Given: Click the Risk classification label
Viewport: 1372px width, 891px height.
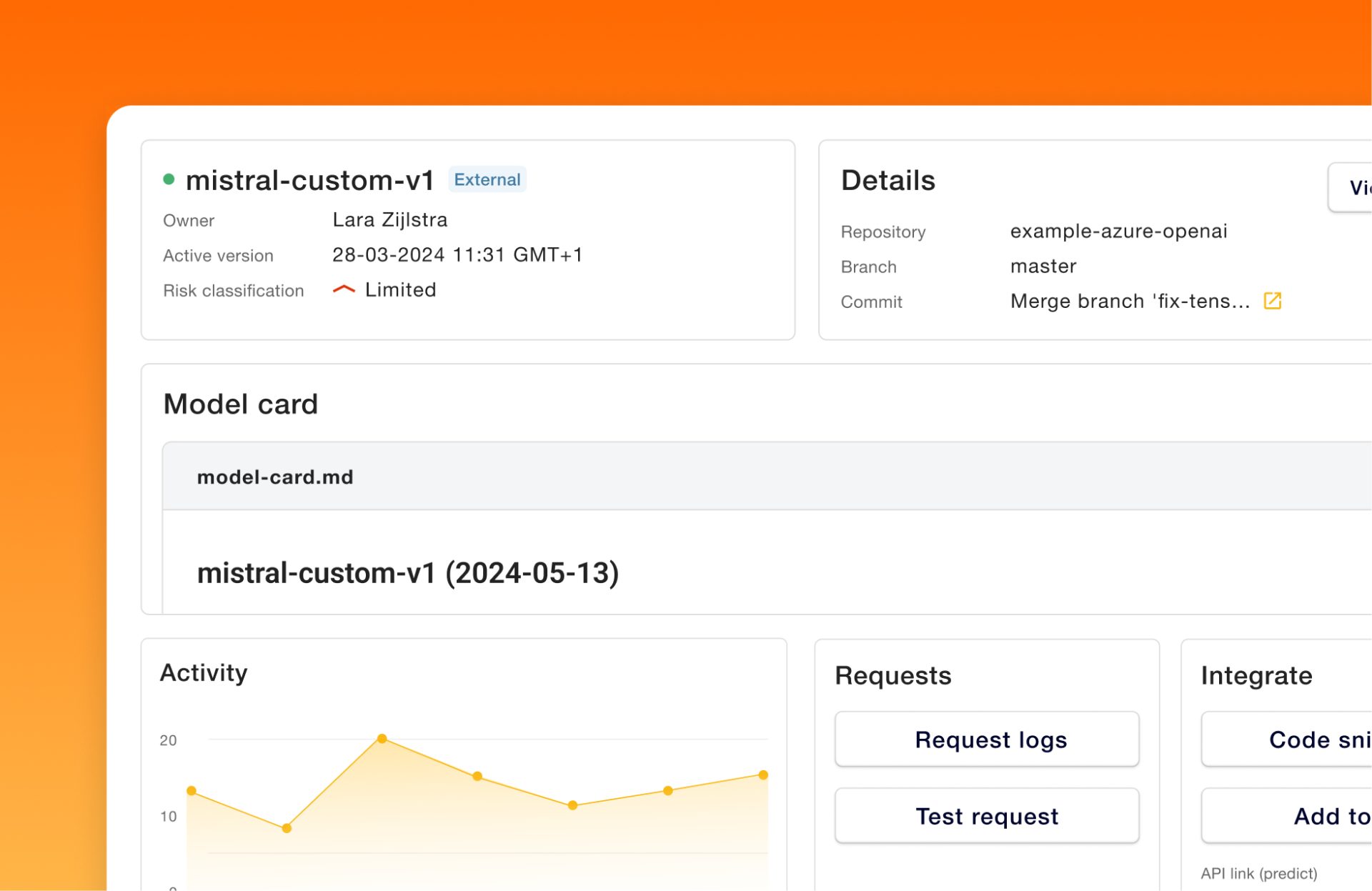Looking at the screenshot, I should (234, 290).
